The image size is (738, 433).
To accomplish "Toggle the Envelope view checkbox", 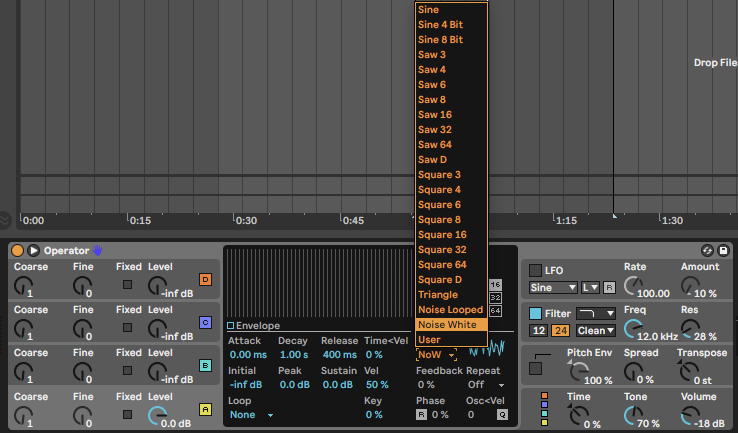I will point(231,326).
